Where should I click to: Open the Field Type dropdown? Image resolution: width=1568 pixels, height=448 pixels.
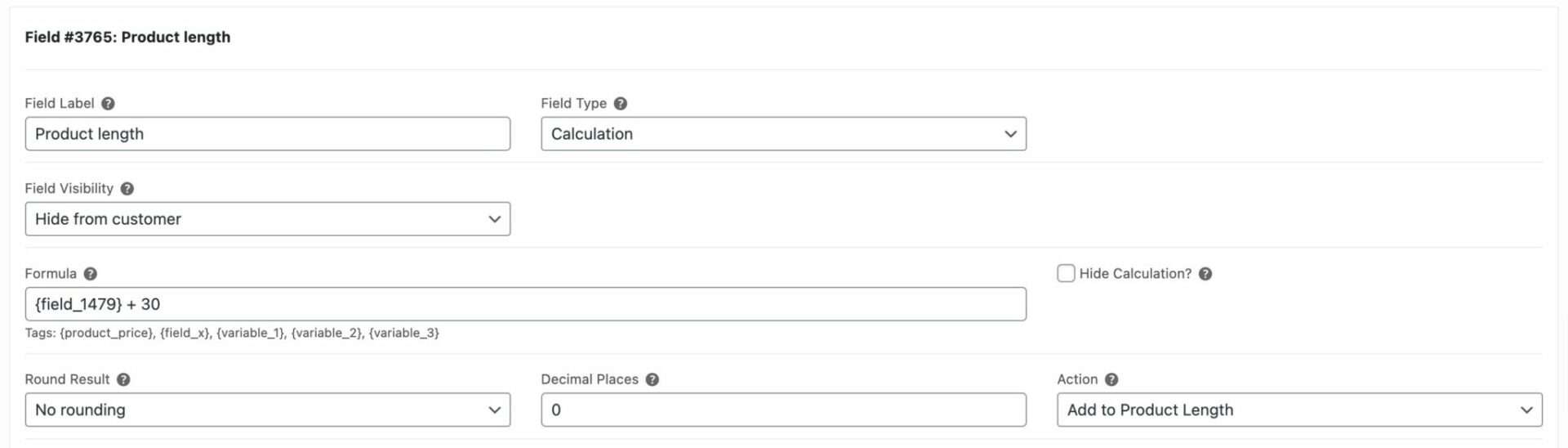[x=783, y=134]
